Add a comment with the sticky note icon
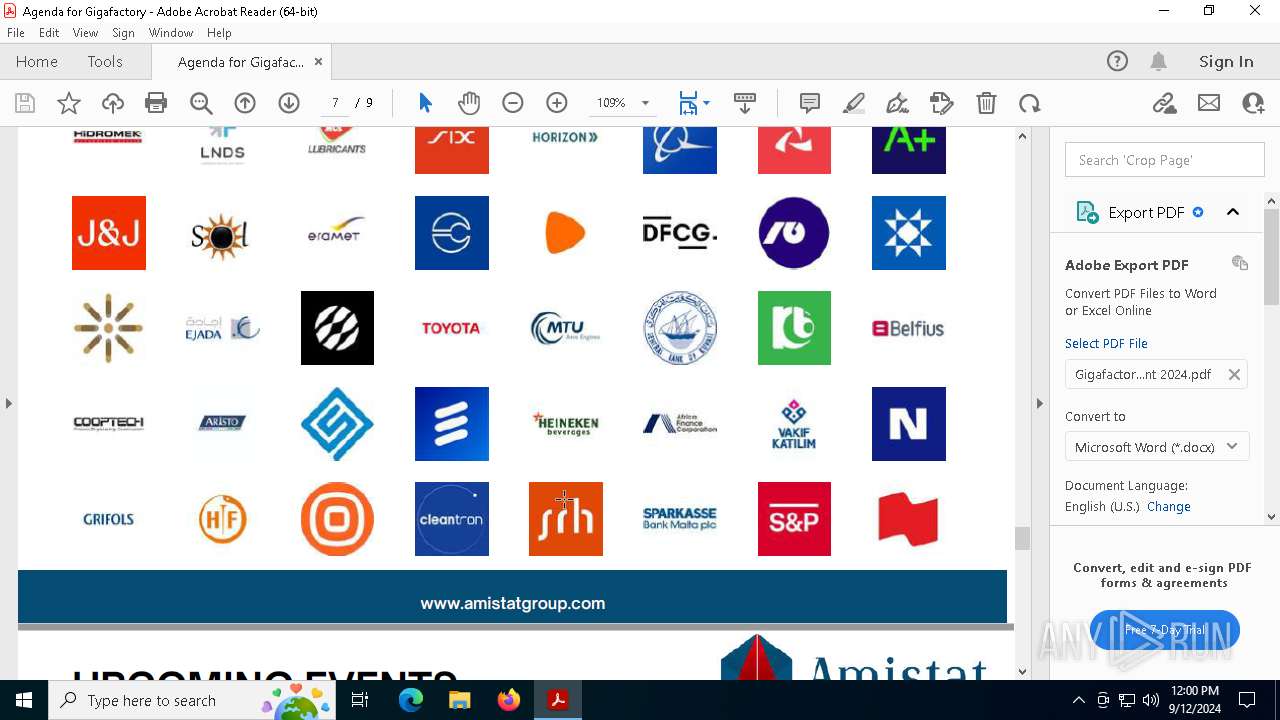The image size is (1280, 720). pos(810,103)
